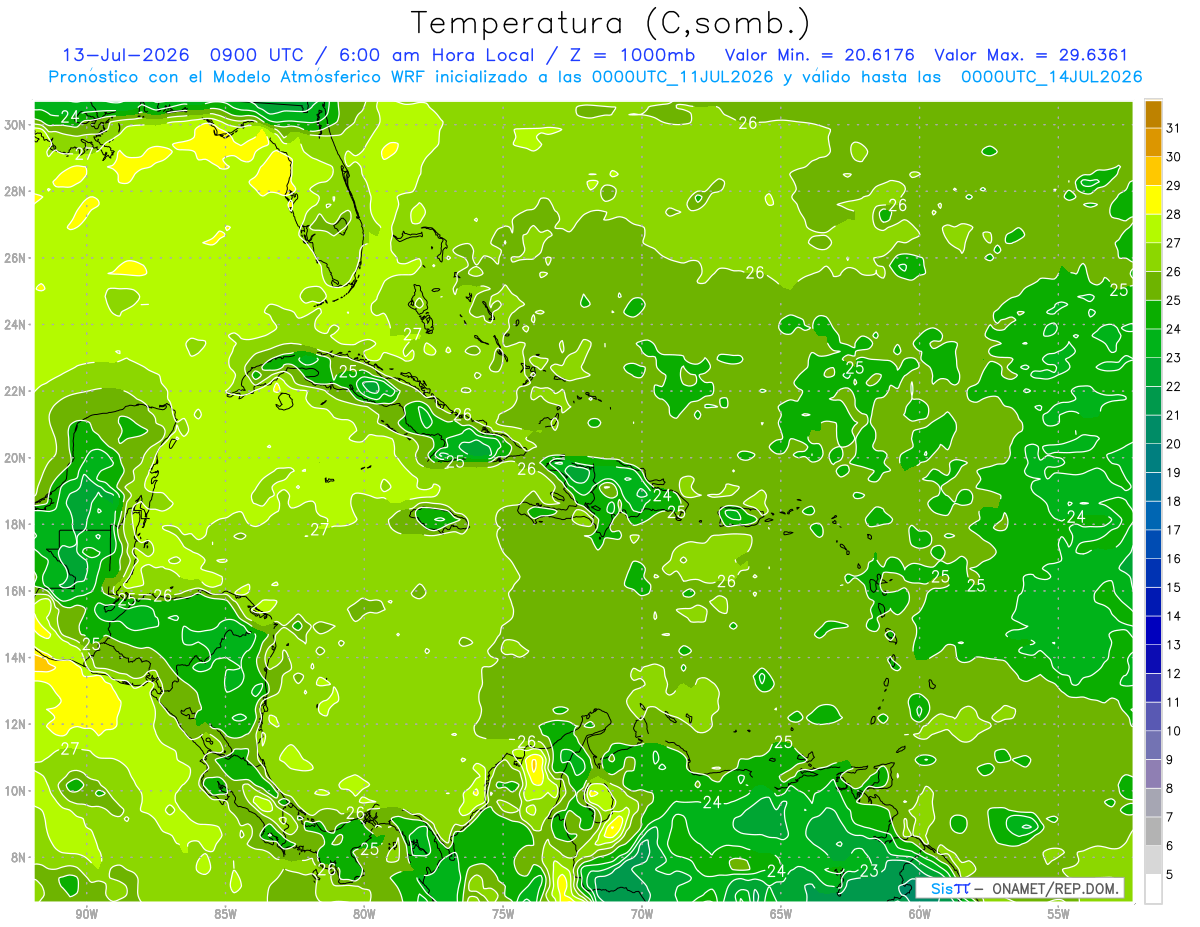Viewport: 1200px width, 927px height.
Task: Click the blue swatch between 15 and 16
Action: (x=1153, y=573)
